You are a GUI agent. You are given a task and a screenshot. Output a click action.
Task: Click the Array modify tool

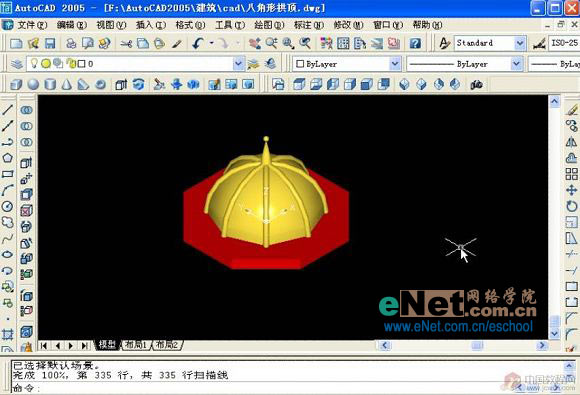tap(571, 174)
